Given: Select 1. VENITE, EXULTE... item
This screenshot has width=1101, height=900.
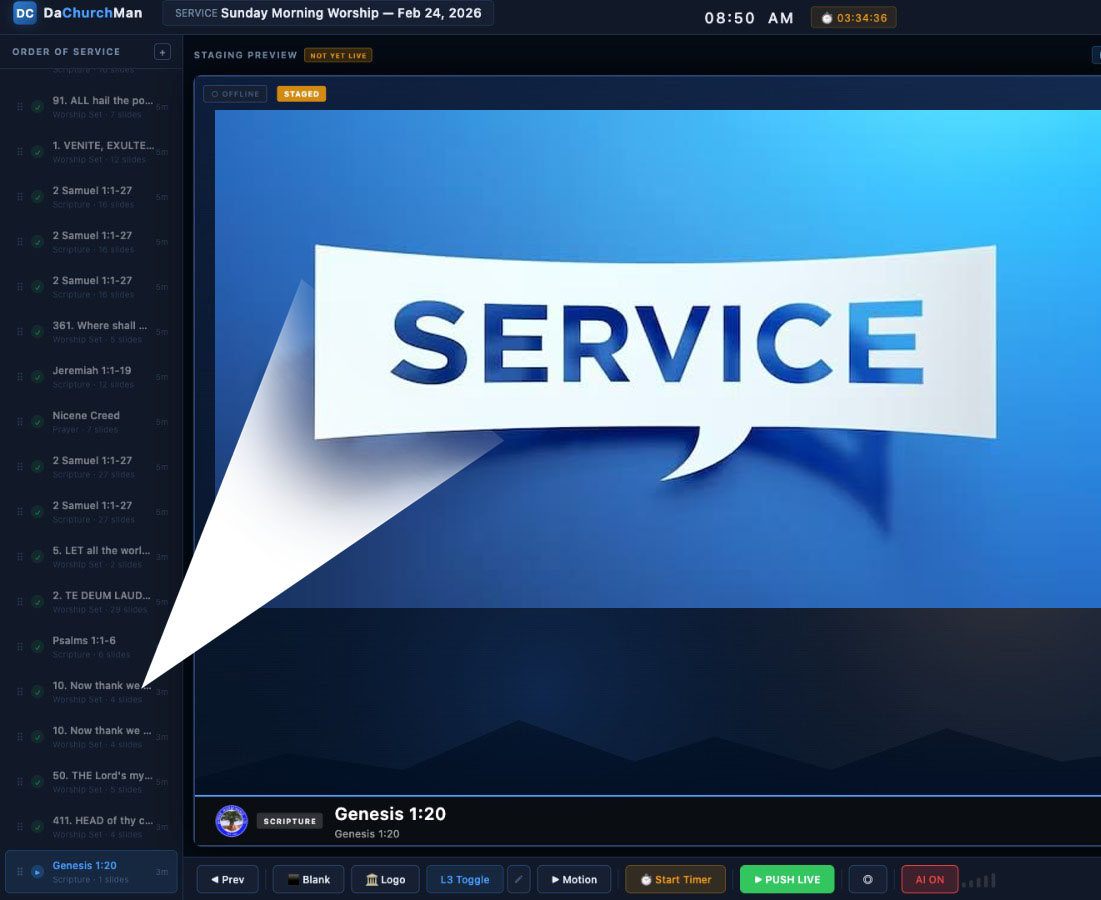Looking at the screenshot, I should (91, 152).
